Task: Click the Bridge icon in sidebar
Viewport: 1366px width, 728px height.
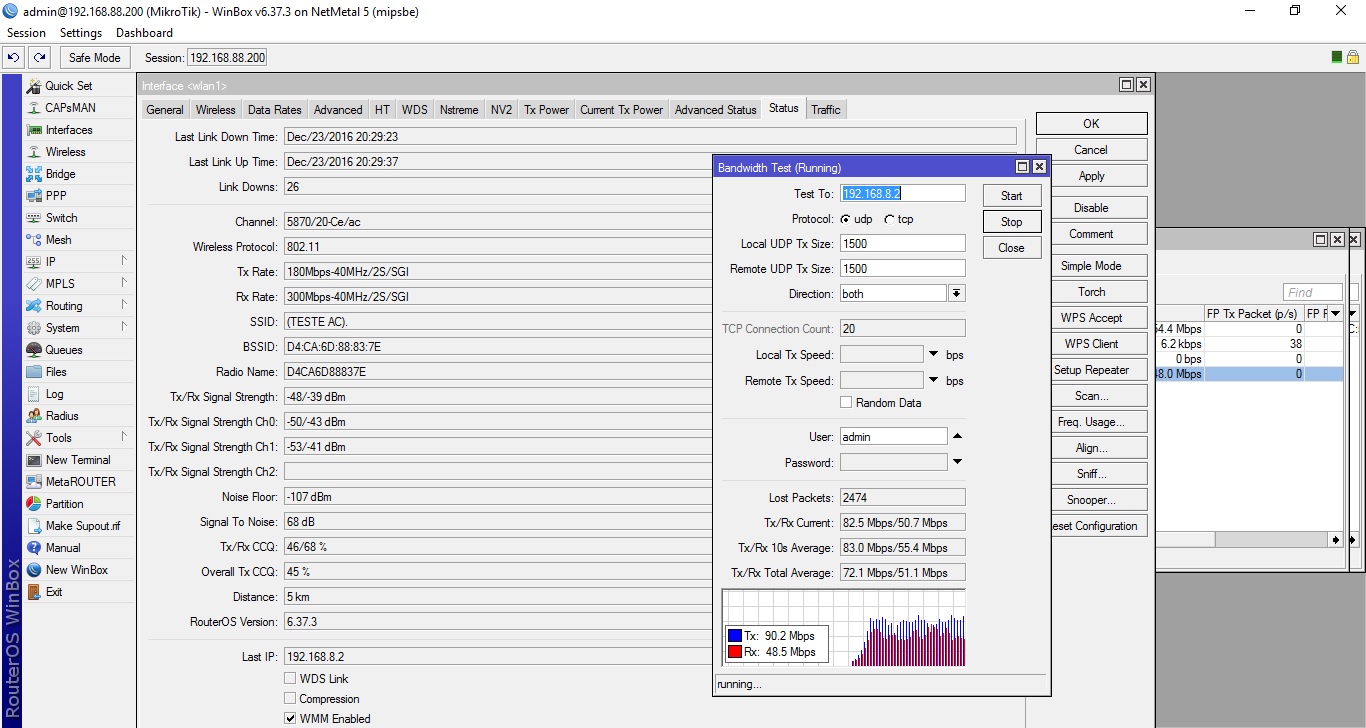Action: point(34,174)
